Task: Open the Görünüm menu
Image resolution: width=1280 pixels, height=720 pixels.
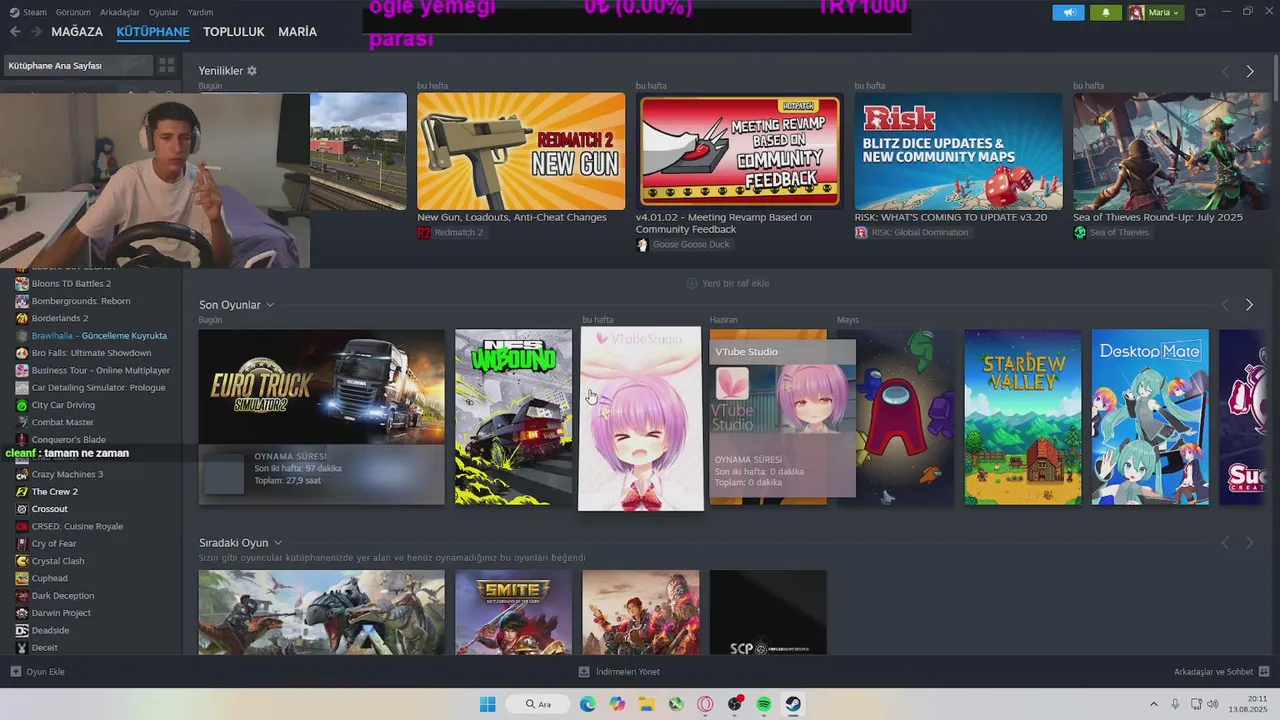Action: coord(73,12)
